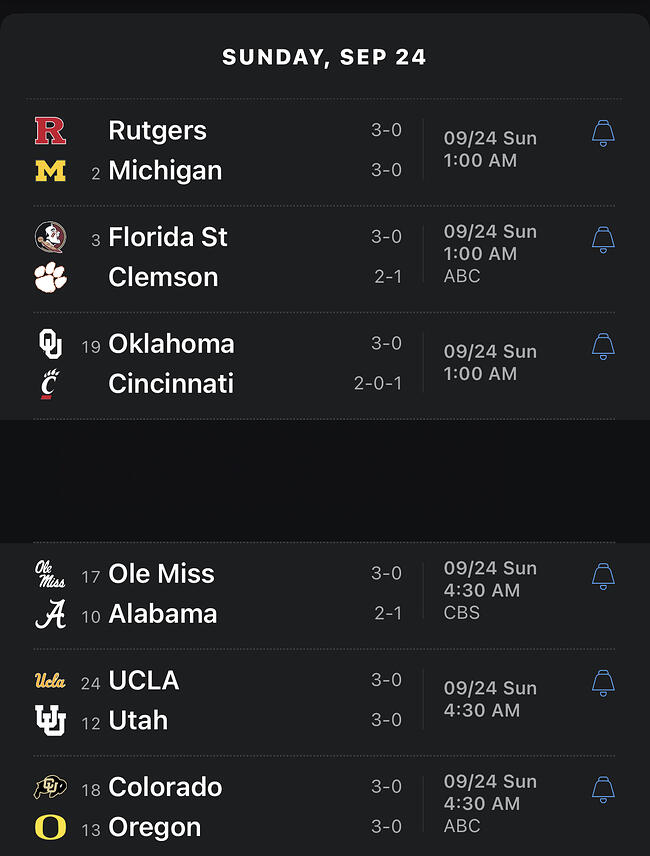Viewport: 650px width, 856px height.
Task: Tap the Rutgers team logo
Action: (50, 130)
